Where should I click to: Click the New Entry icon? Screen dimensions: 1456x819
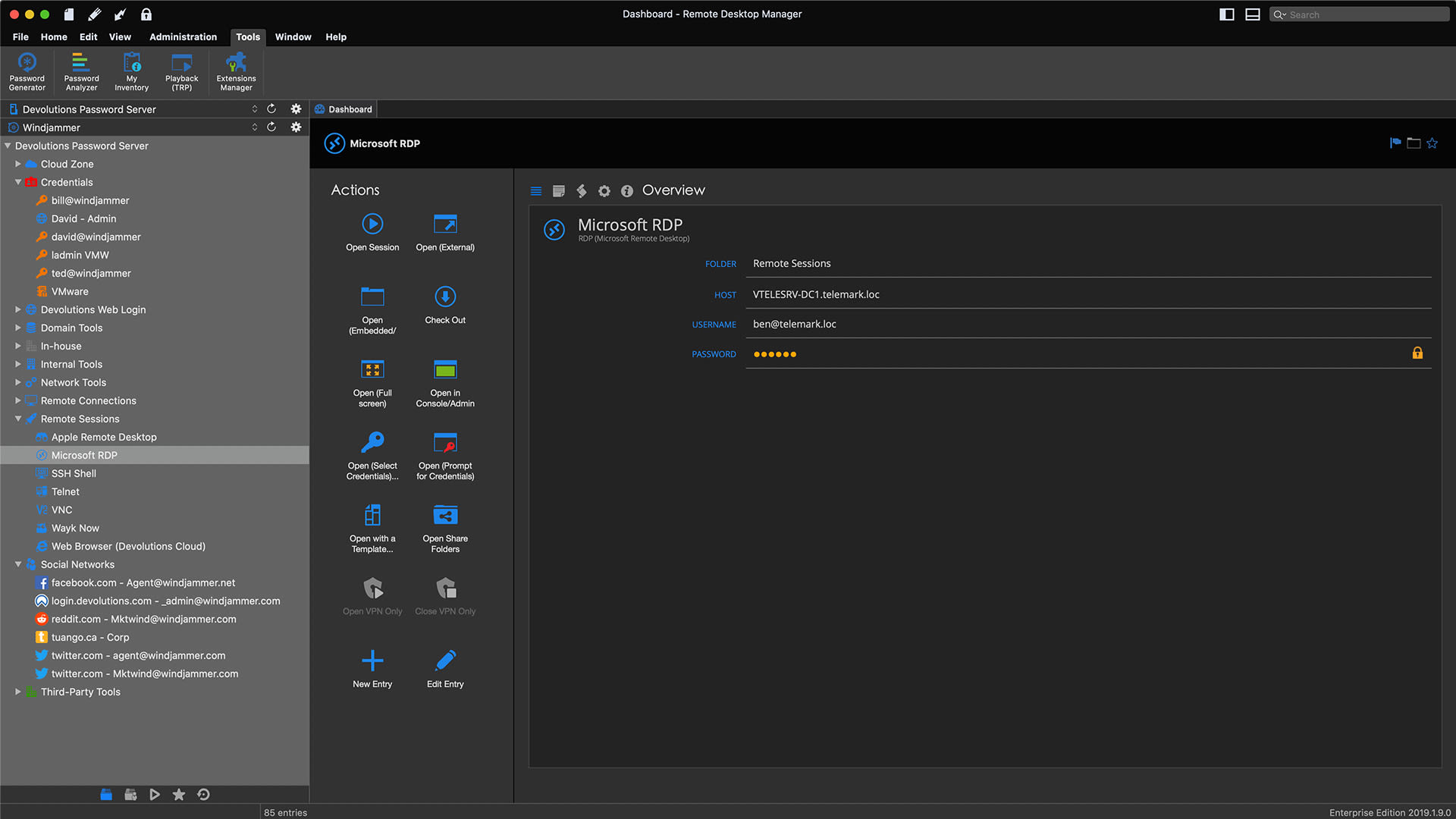pos(372,661)
